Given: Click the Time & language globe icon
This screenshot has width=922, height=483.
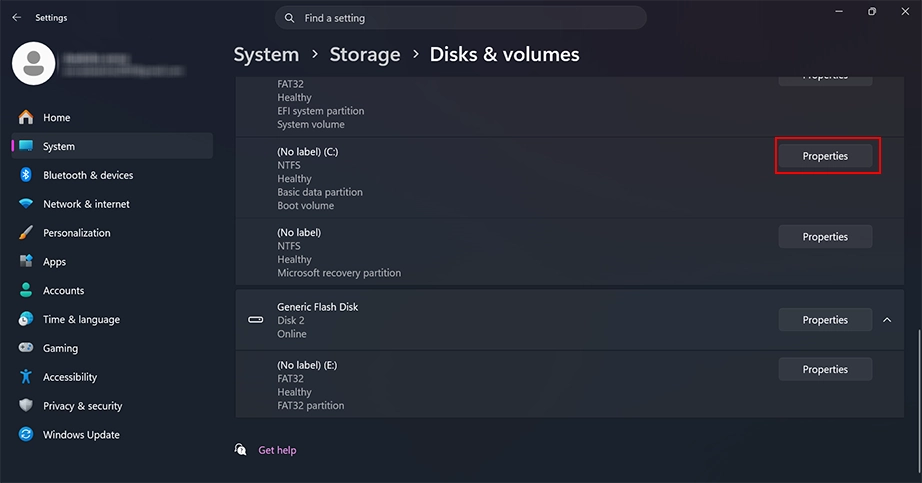Looking at the screenshot, I should [26, 319].
